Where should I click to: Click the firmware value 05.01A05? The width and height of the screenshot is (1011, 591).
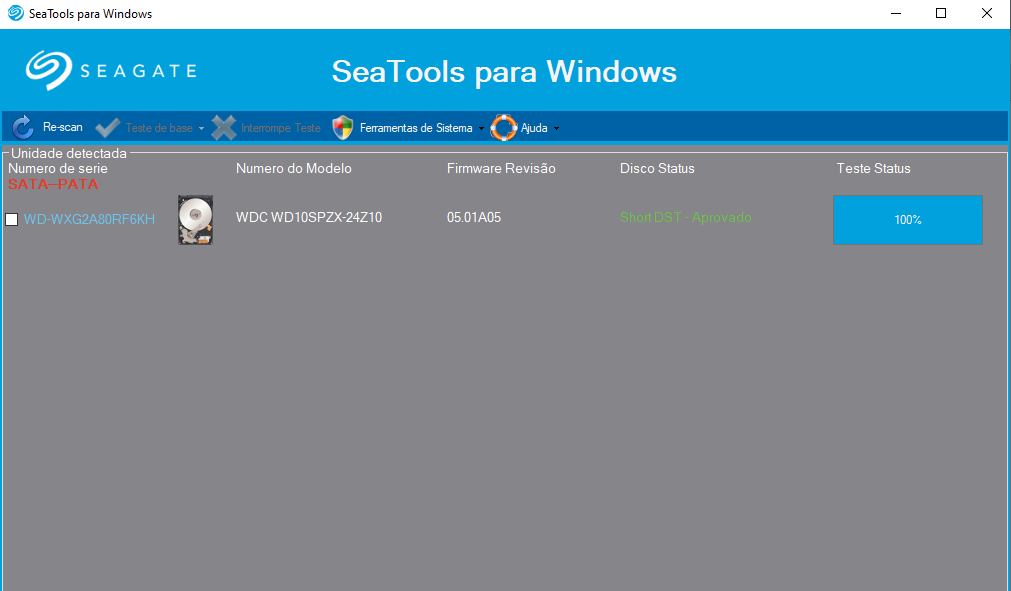(474, 217)
